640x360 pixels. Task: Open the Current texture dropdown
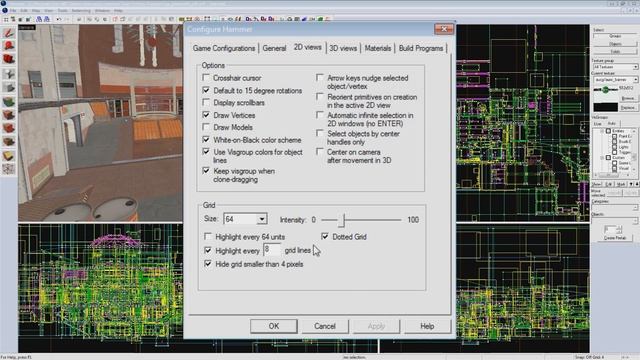(x=636, y=80)
